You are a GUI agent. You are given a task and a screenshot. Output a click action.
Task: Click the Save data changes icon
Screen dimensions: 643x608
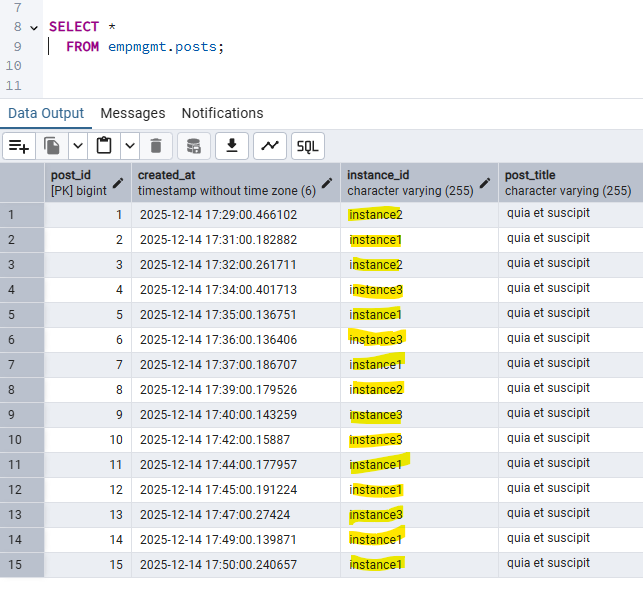pyautogui.click(x=194, y=146)
